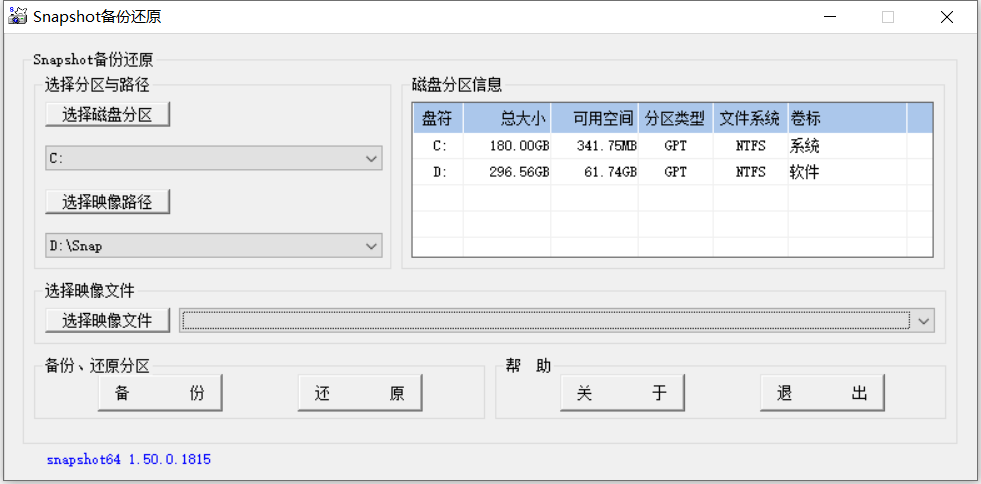Open the 关于 about dialog
The width and height of the screenshot is (981, 484).
[x=621, y=394]
